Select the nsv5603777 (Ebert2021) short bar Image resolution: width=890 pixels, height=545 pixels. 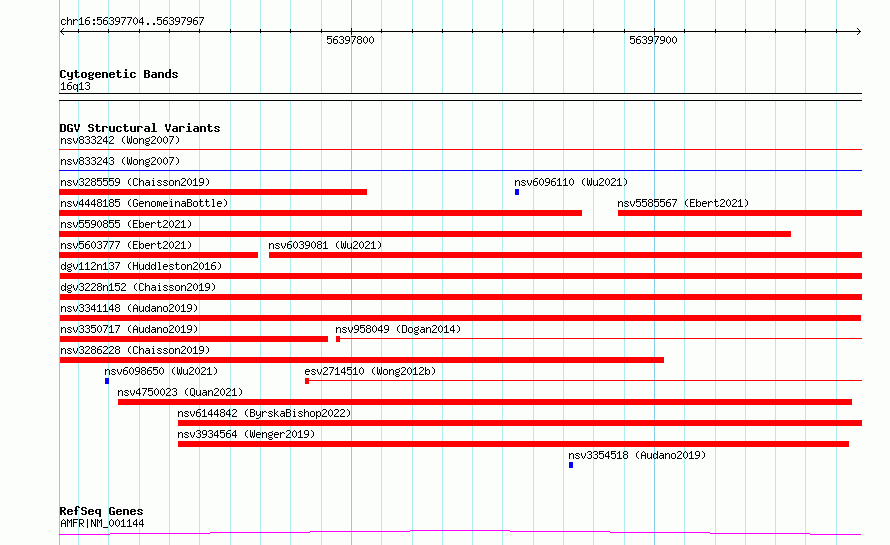point(158,255)
